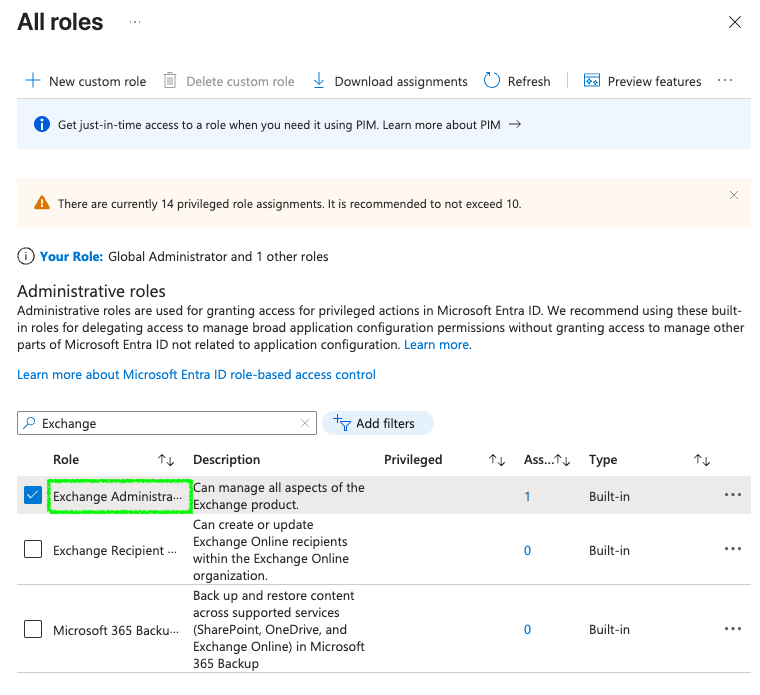Check the Microsoft 365 Backup row checkbox
The image size is (760, 695).
click(x=33, y=629)
